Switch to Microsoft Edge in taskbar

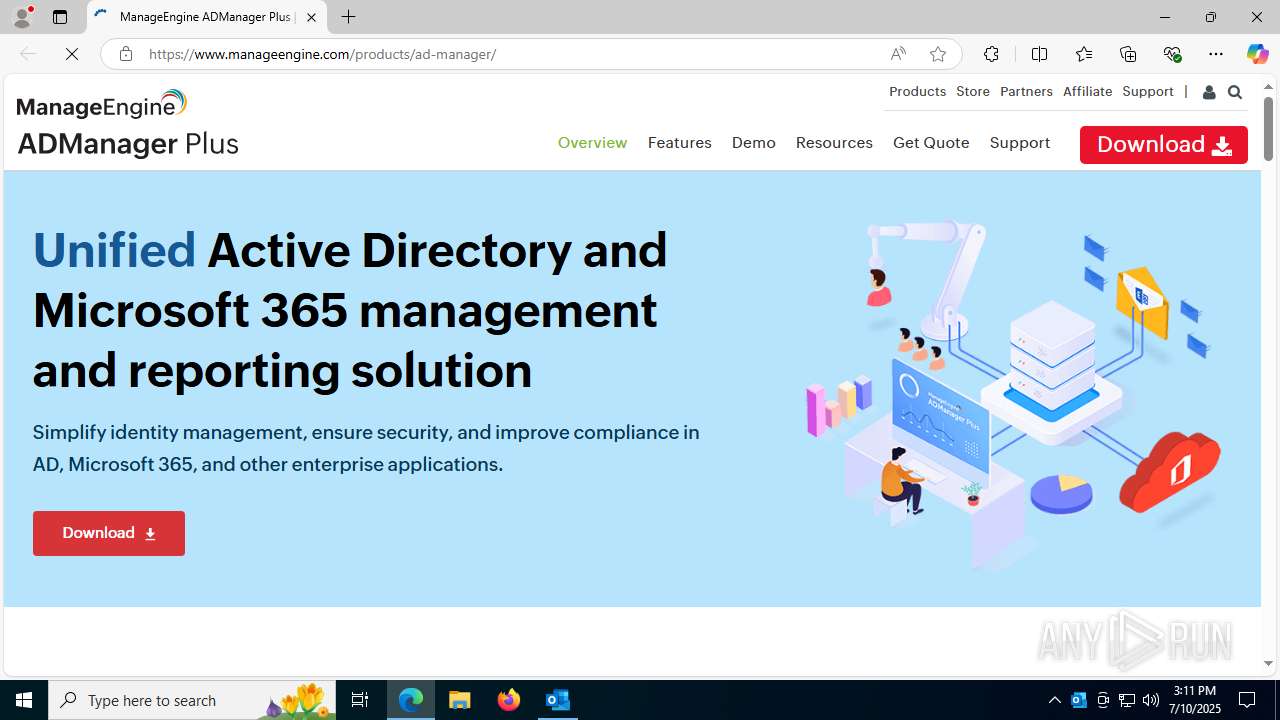point(411,700)
